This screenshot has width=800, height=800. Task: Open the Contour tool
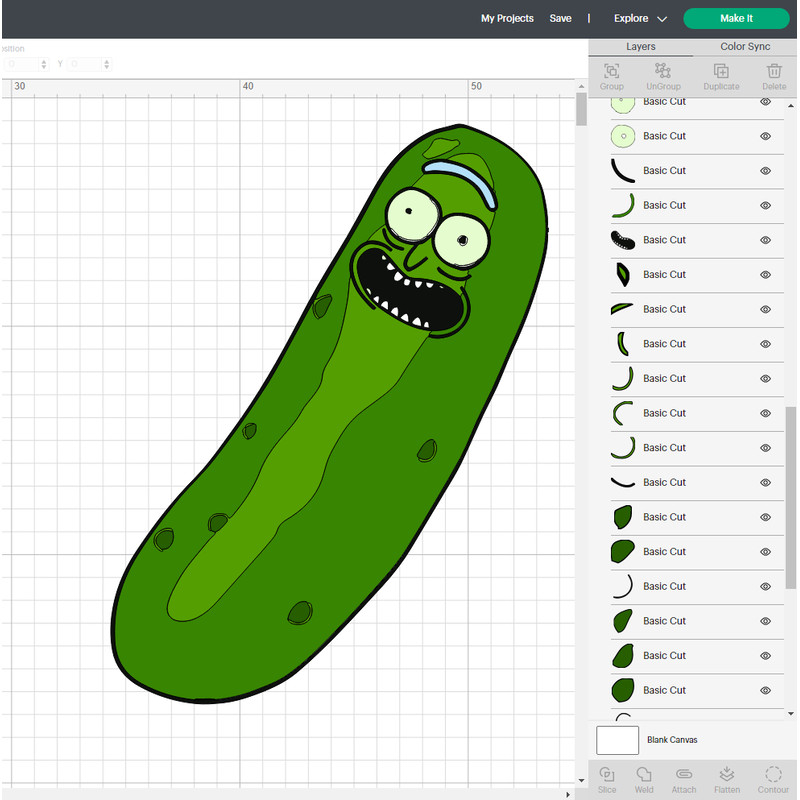pos(773,780)
